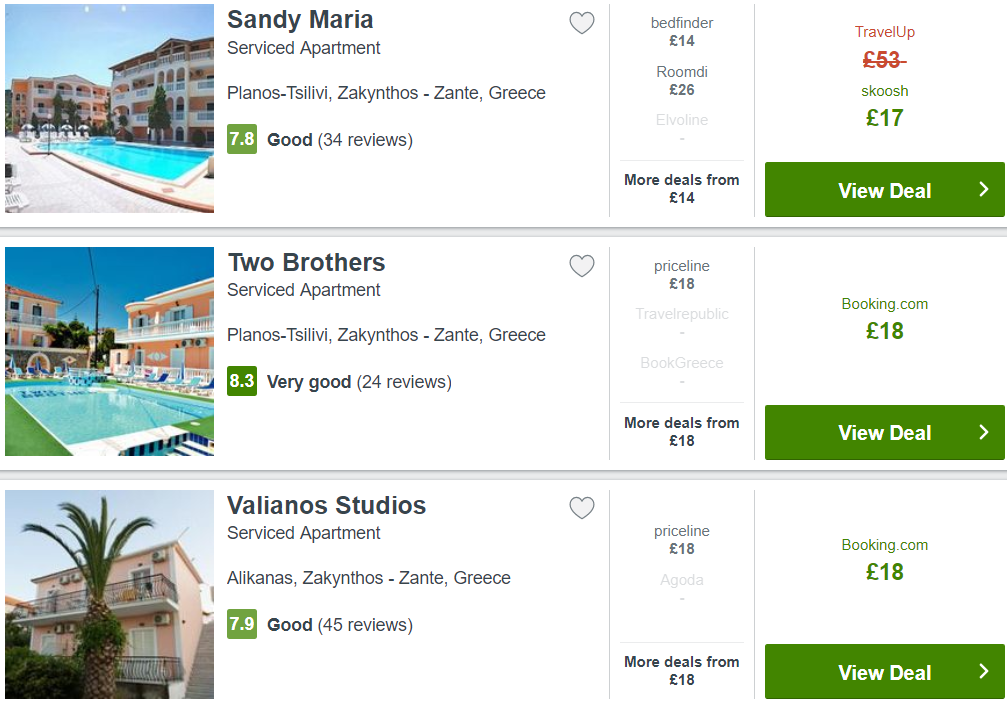The image size is (1007, 704).
Task: Favorite Sandy Maria with the heart icon
Action: tap(582, 23)
